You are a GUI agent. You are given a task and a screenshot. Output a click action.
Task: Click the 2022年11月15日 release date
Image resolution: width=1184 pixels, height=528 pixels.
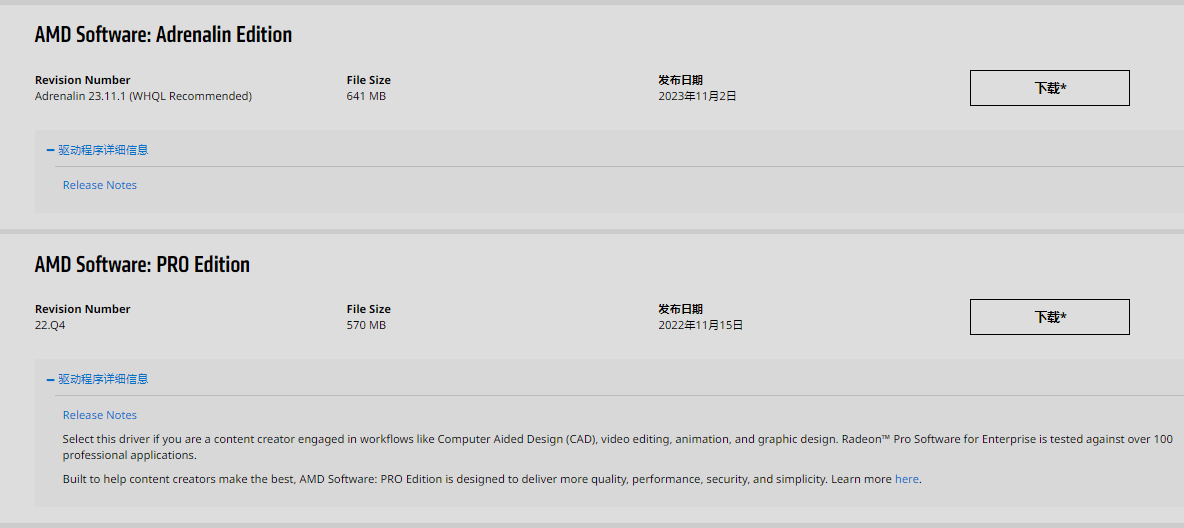(x=700, y=325)
